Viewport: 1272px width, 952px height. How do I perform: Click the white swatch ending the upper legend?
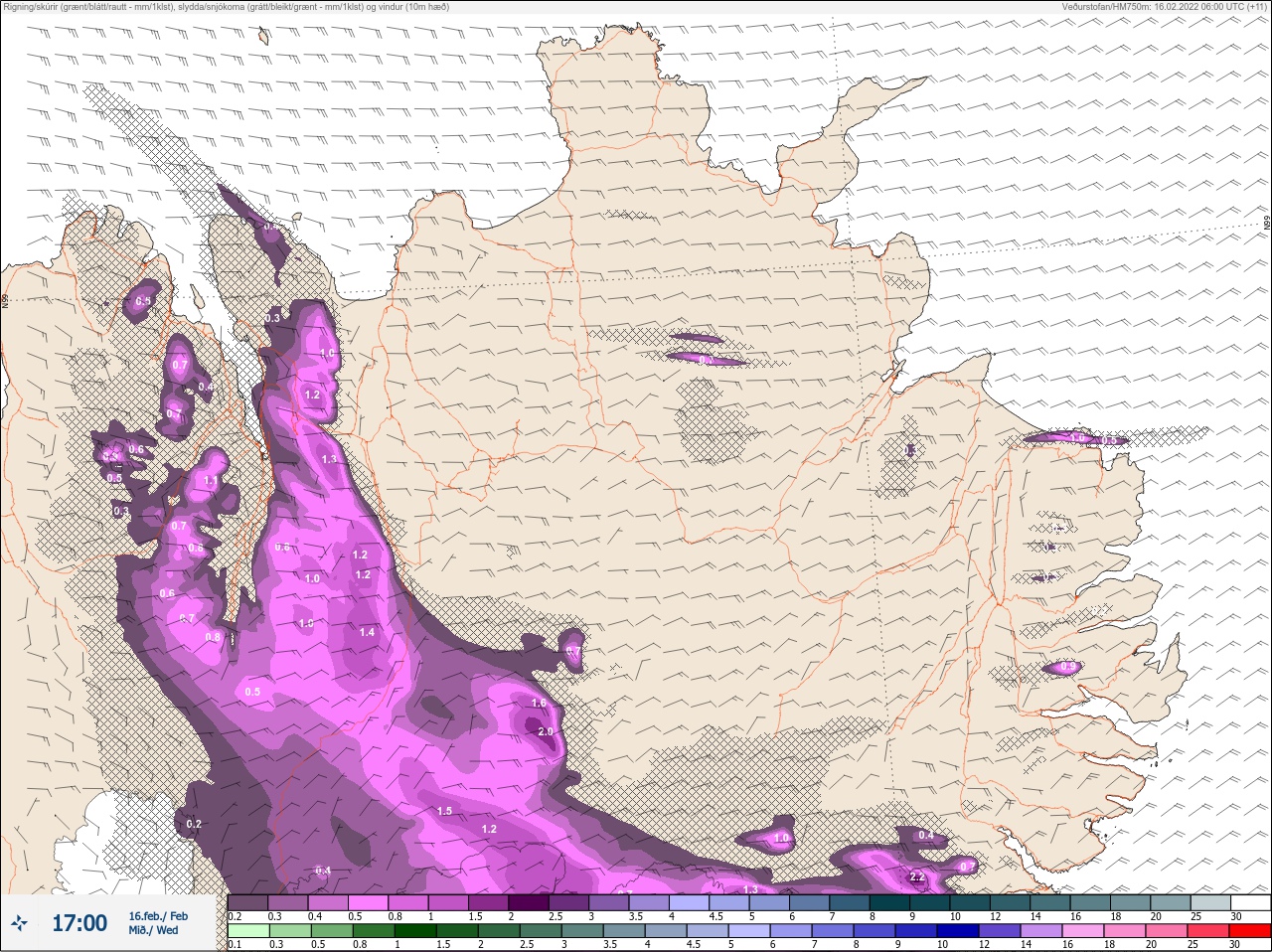click(x=1249, y=902)
